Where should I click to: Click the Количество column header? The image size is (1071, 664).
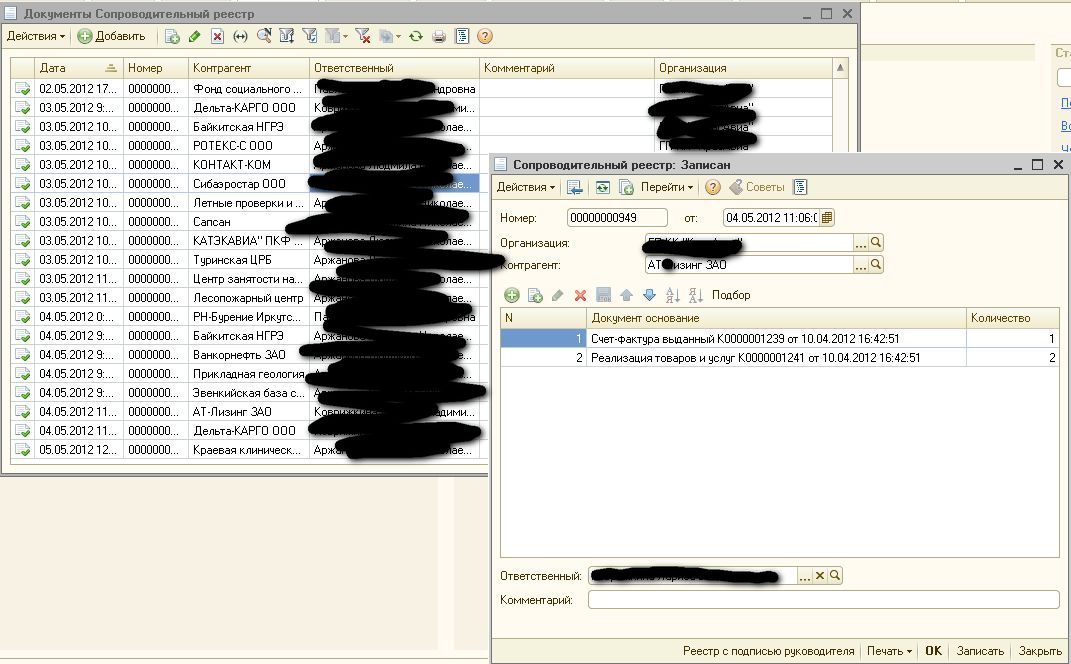click(1013, 318)
